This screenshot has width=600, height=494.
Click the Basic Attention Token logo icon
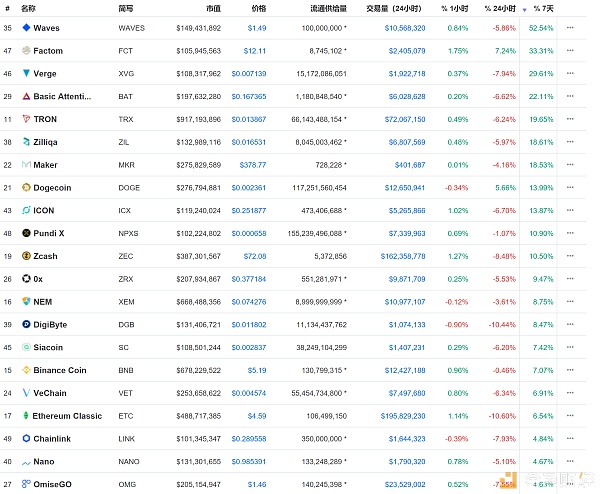(26, 96)
